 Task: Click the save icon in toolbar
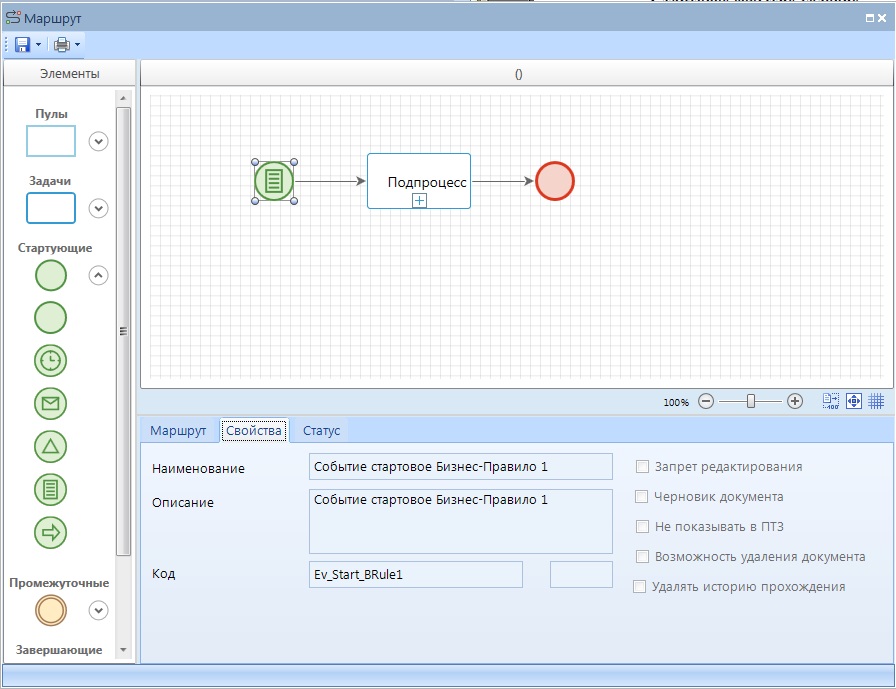tap(23, 45)
